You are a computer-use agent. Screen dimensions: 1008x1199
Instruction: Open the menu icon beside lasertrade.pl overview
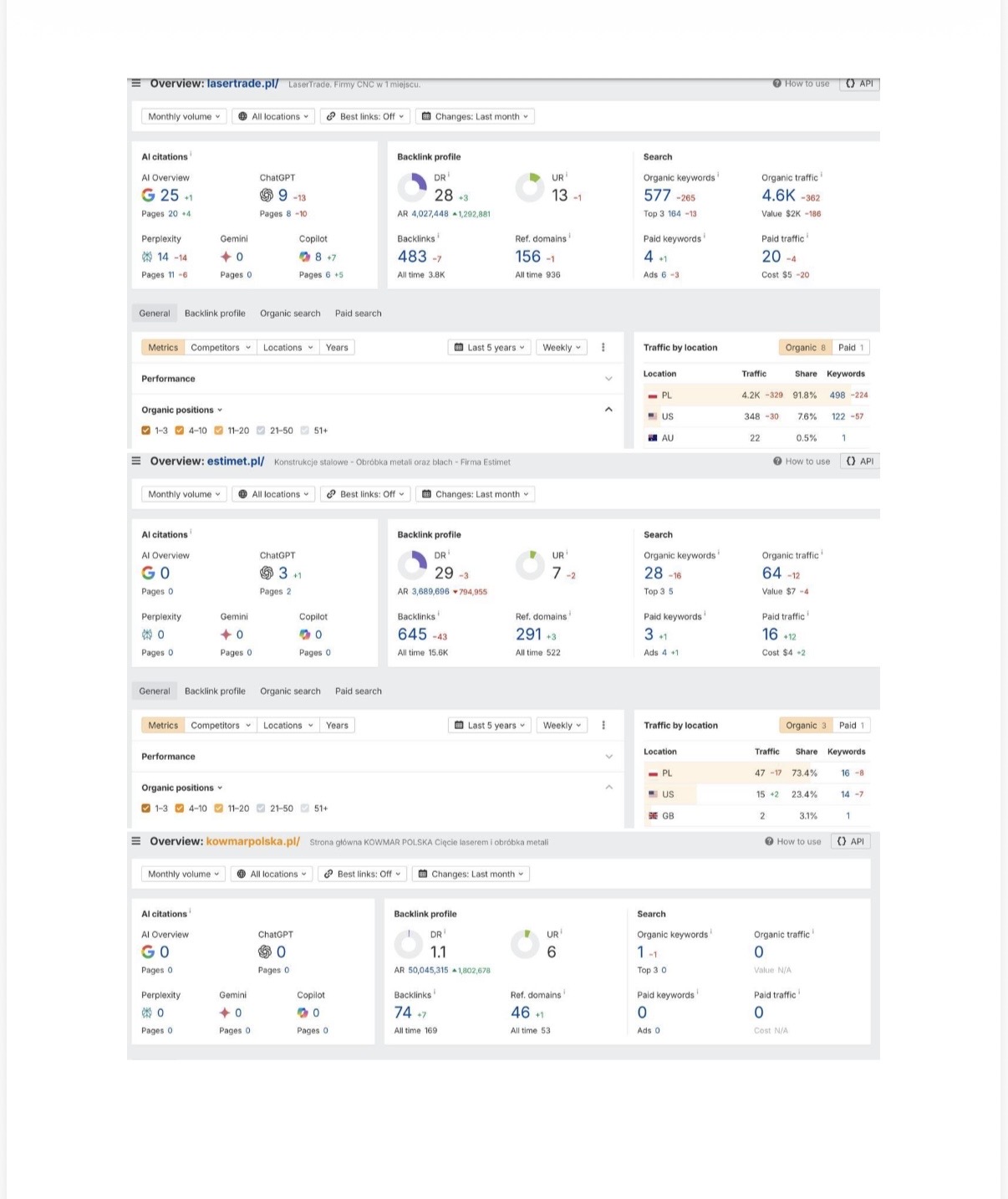tap(136, 84)
